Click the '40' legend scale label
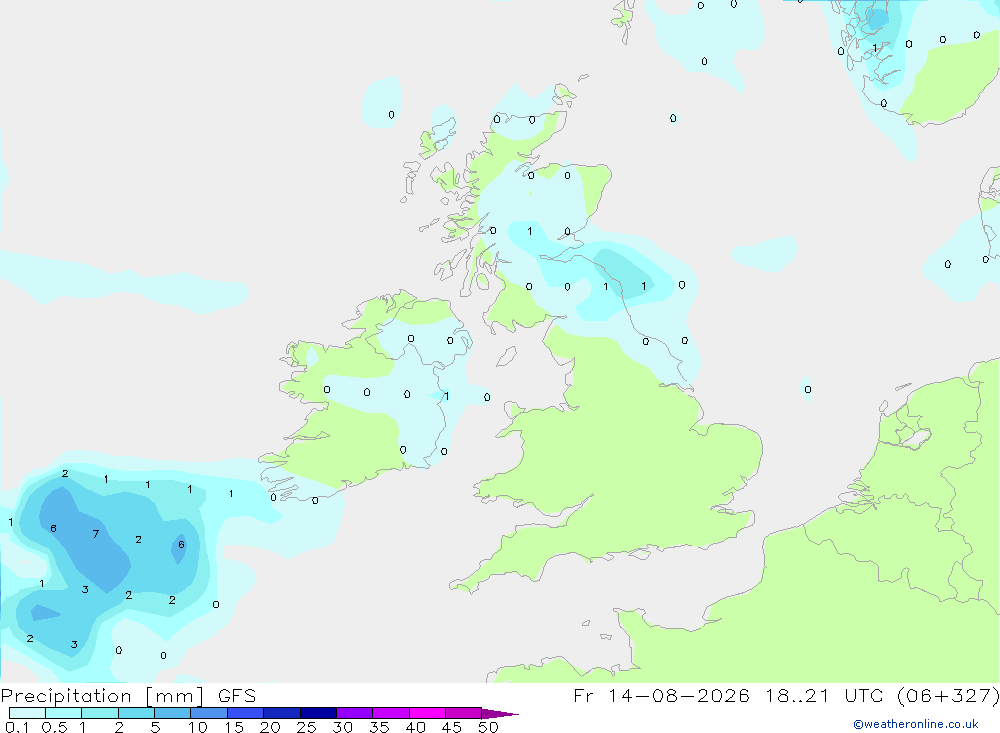The image size is (1000, 733). [x=415, y=727]
